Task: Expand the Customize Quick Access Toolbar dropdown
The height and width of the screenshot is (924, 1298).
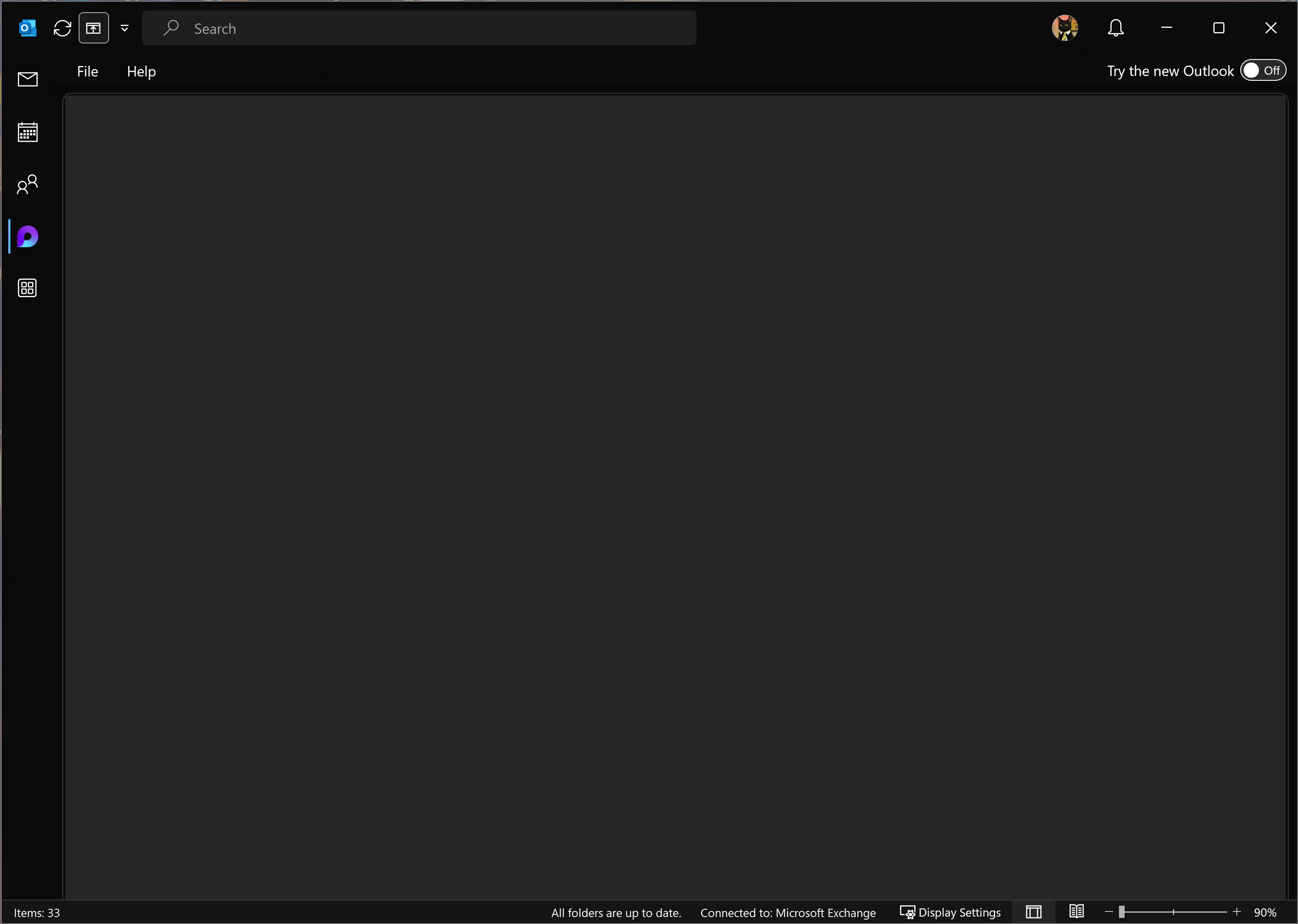Action: pyautogui.click(x=125, y=28)
